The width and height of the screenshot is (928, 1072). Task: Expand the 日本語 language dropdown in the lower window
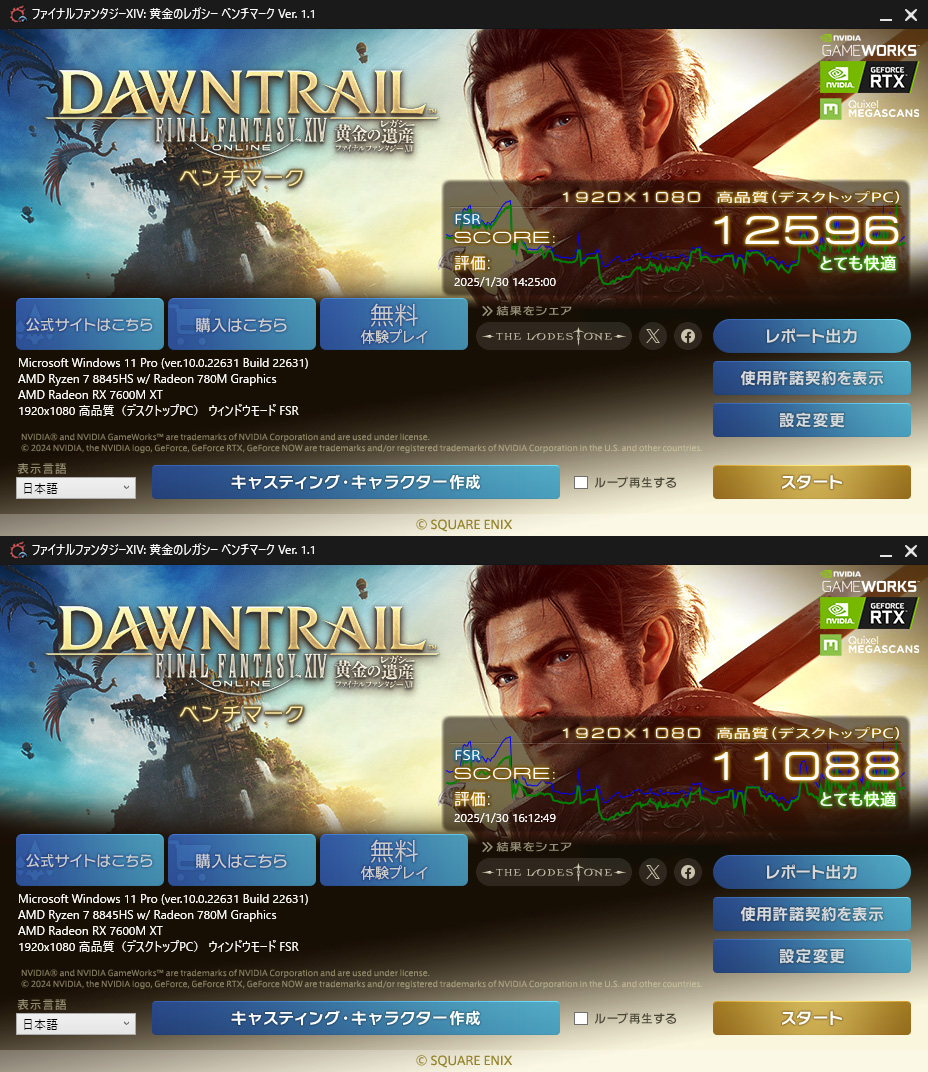coord(76,1023)
